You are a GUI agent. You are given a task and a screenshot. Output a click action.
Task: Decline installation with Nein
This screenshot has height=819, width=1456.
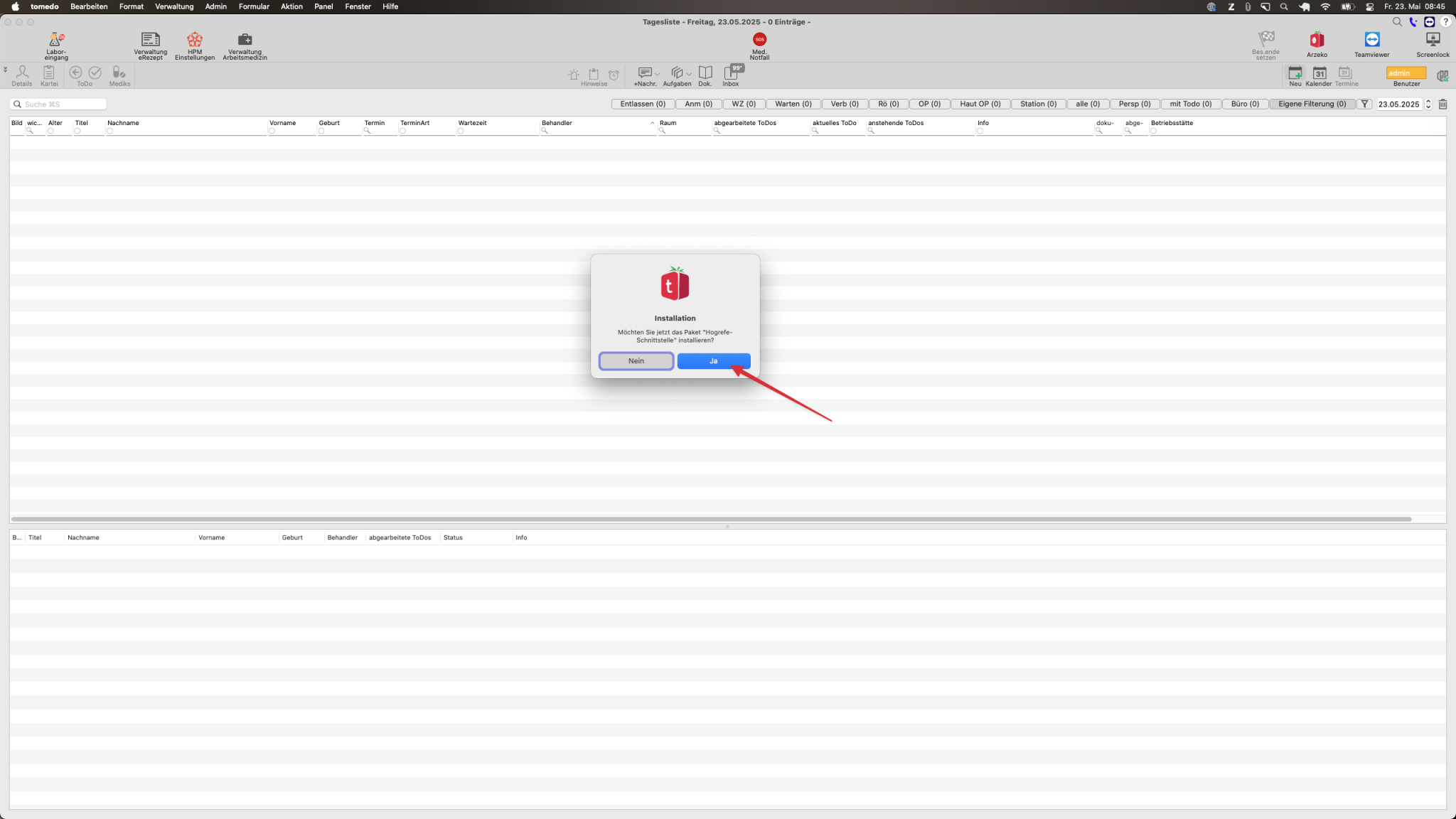coord(636,361)
